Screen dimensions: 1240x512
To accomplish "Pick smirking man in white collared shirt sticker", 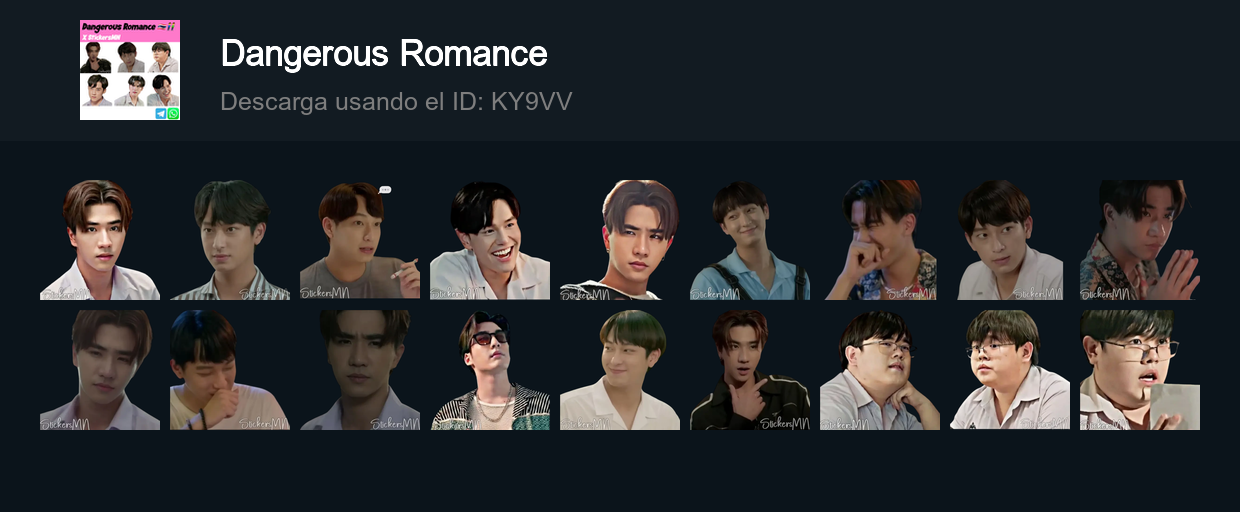I will point(620,370).
